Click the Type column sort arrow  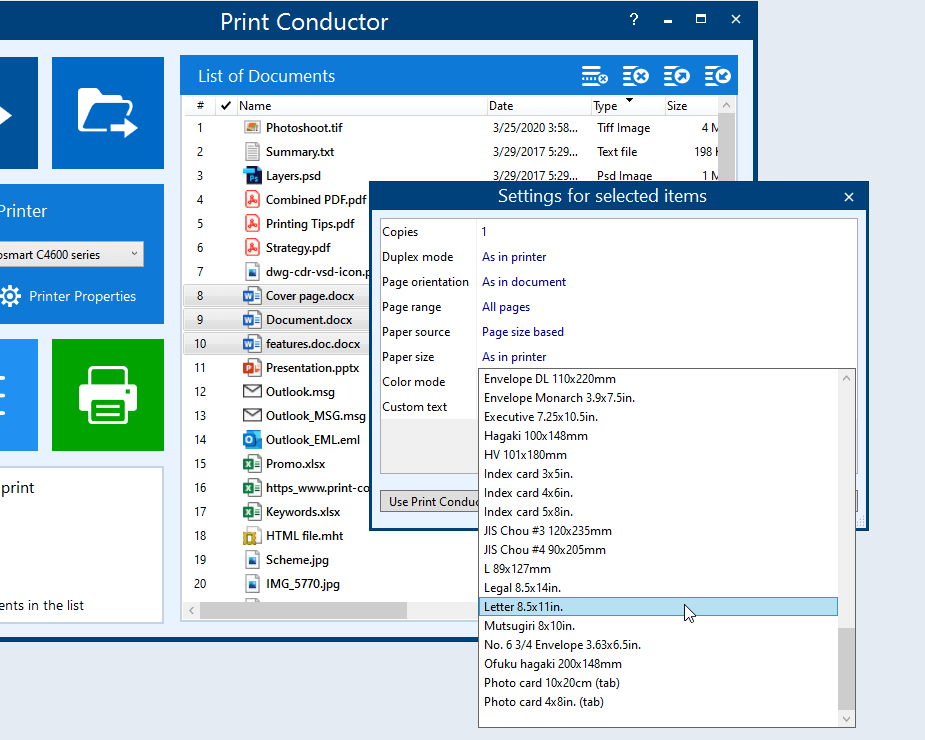(629, 101)
